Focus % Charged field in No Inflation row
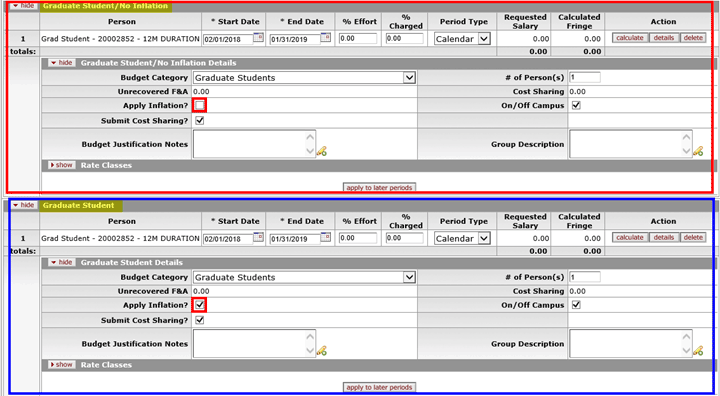This screenshot has height=396, width=720. (405, 39)
